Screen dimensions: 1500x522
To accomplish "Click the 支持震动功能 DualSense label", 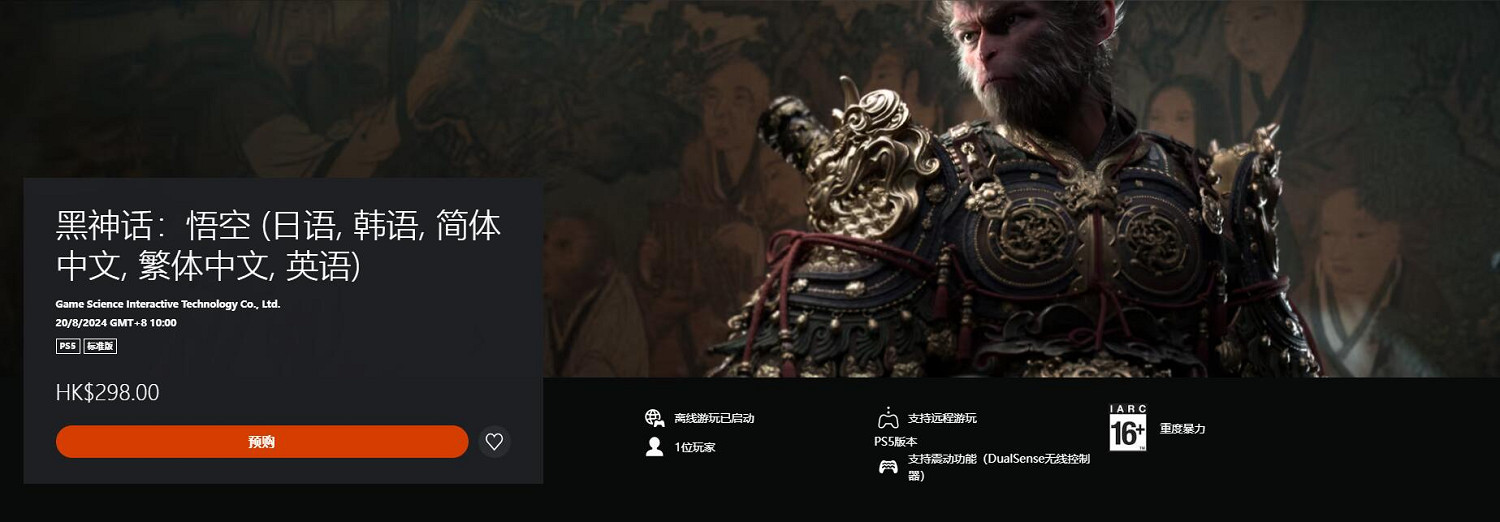I will (999, 467).
